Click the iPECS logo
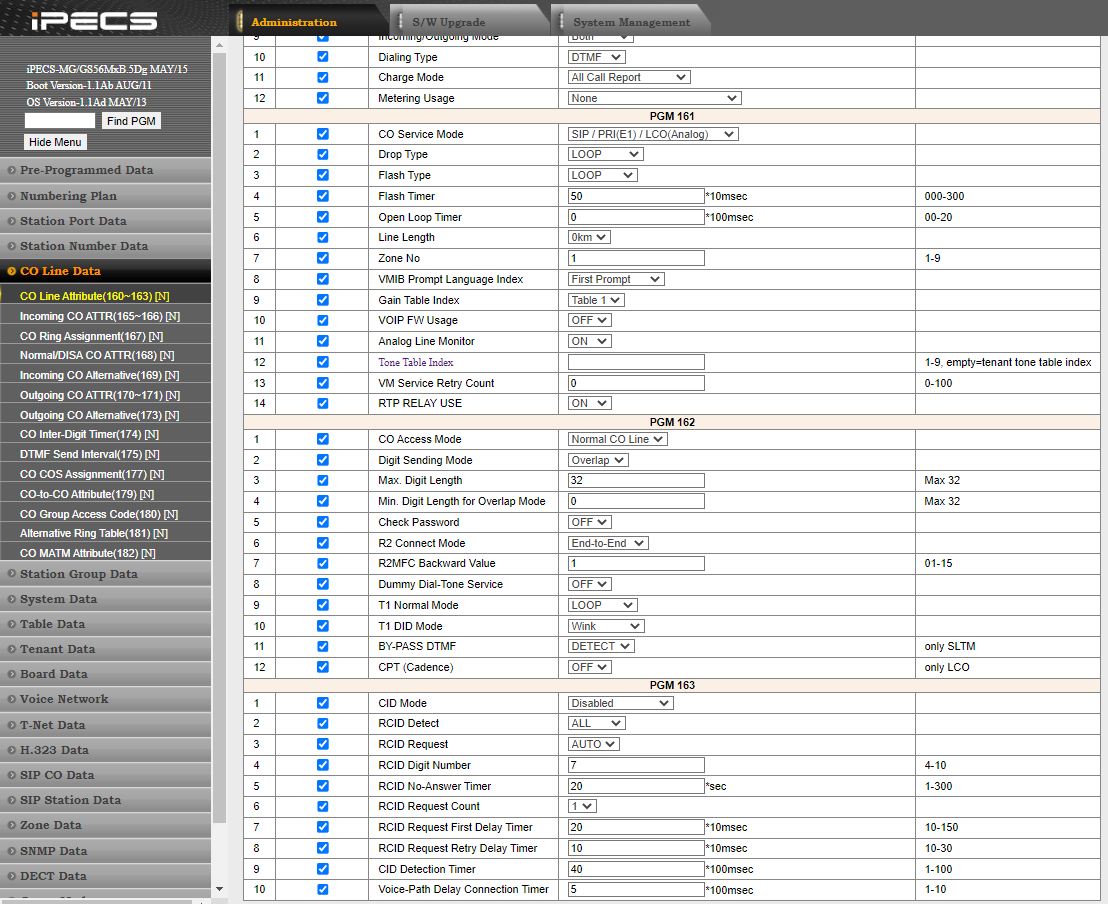Image resolution: width=1108 pixels, height=904 pixels. (94, 20)
